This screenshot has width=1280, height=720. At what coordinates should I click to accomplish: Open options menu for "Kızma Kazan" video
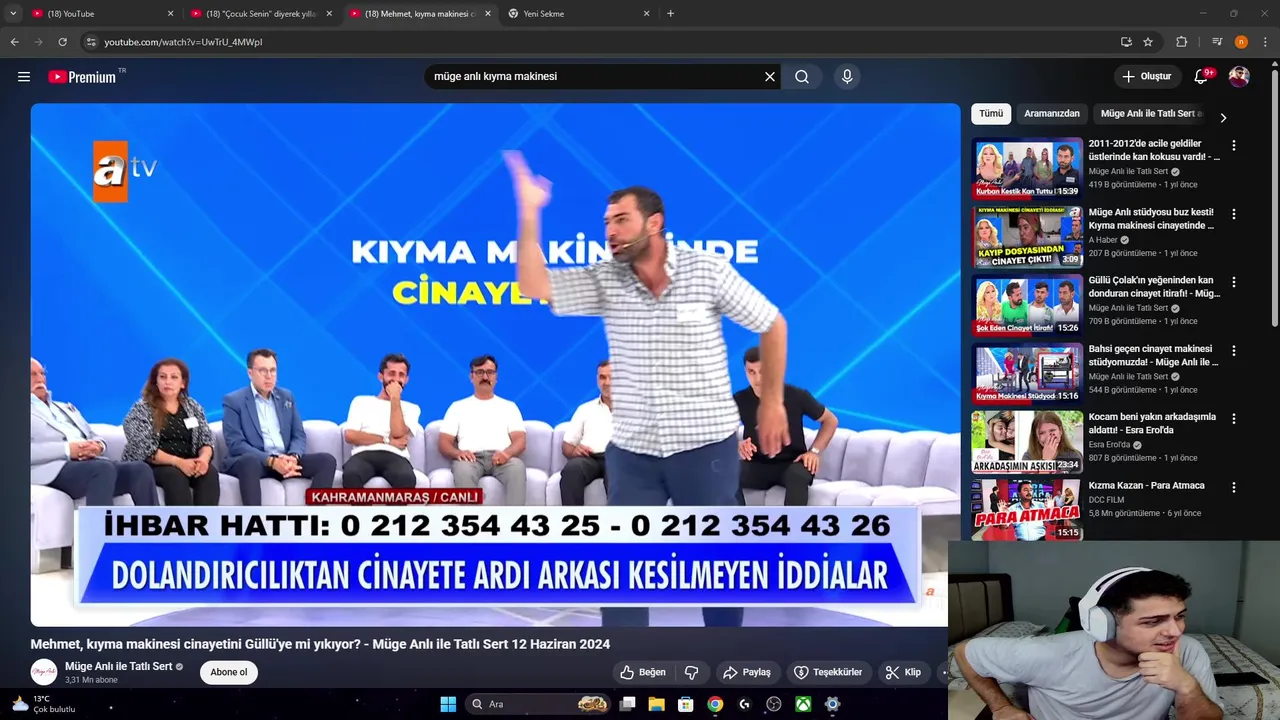coord(1234,487)
